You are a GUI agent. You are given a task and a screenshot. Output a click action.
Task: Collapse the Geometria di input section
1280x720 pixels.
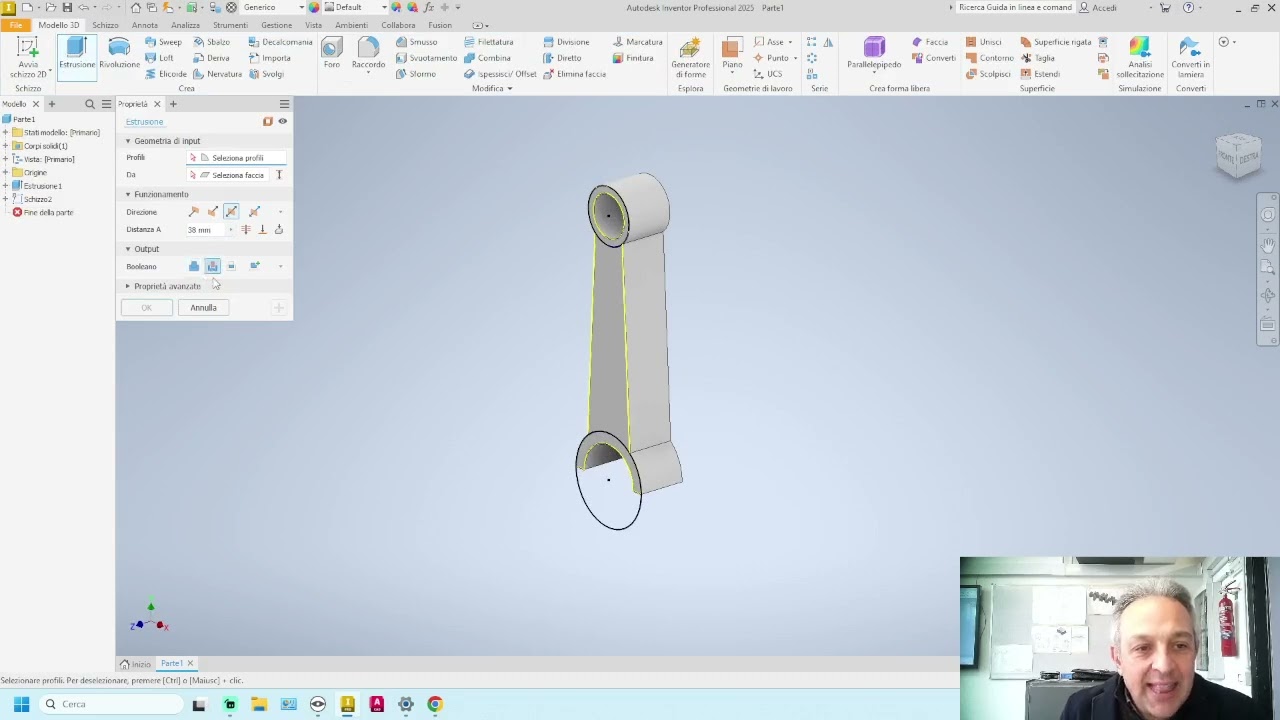128,141
